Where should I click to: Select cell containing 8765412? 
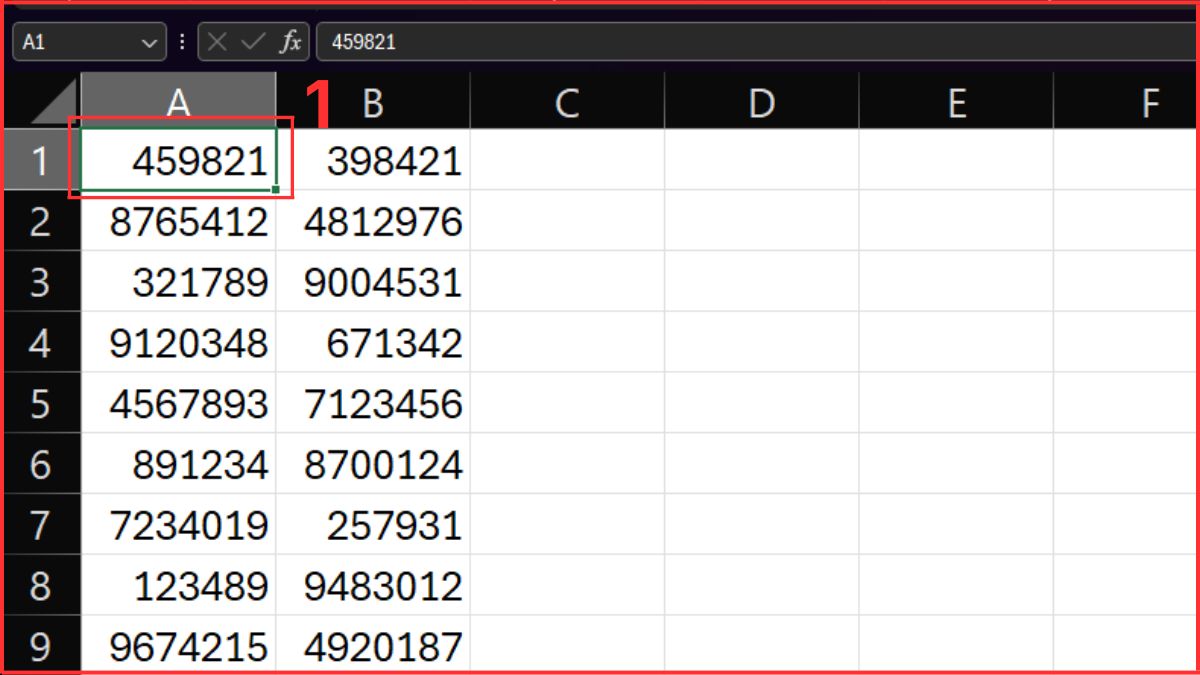click(178, 220)
